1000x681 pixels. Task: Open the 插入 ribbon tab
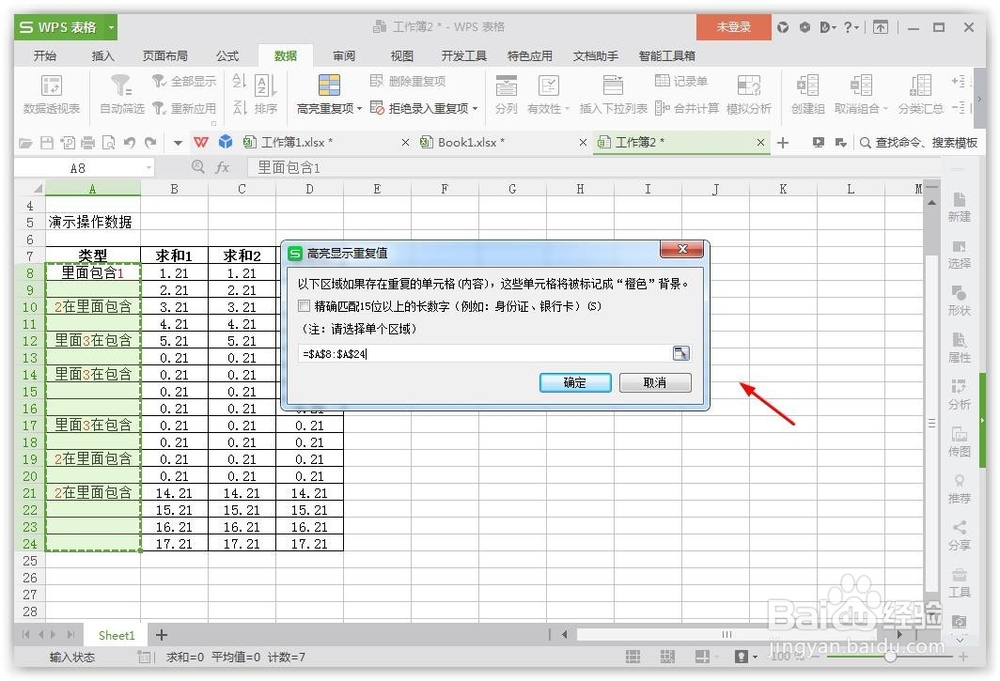point(103,56)
